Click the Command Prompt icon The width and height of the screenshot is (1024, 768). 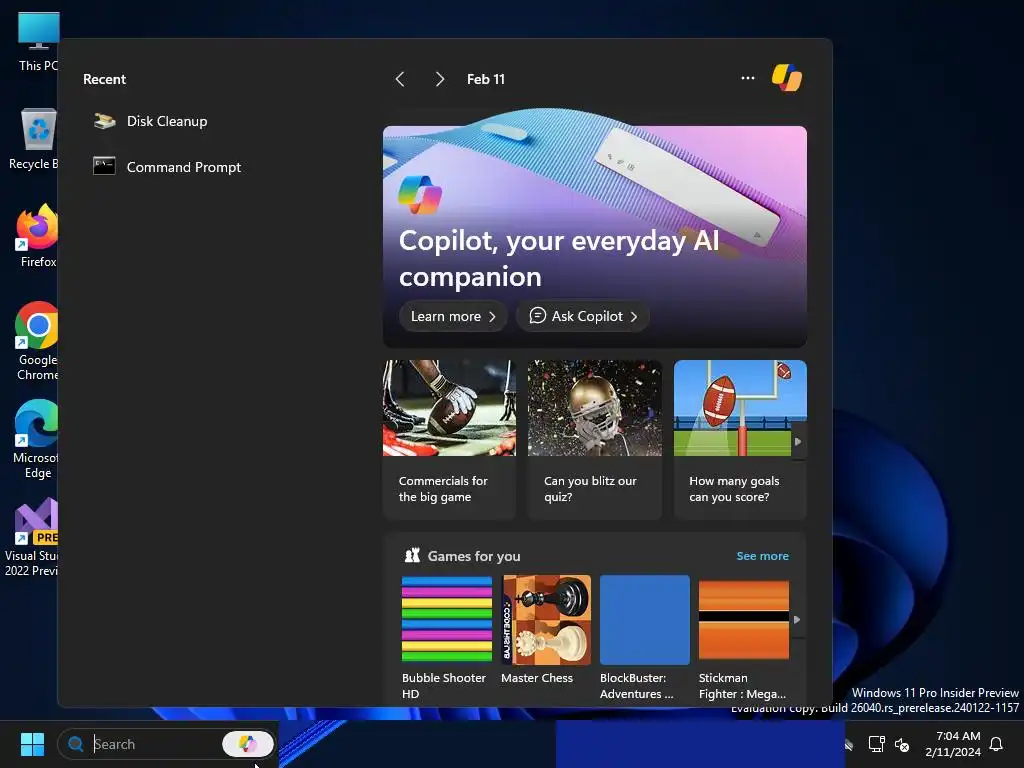[x=104, y=167]
